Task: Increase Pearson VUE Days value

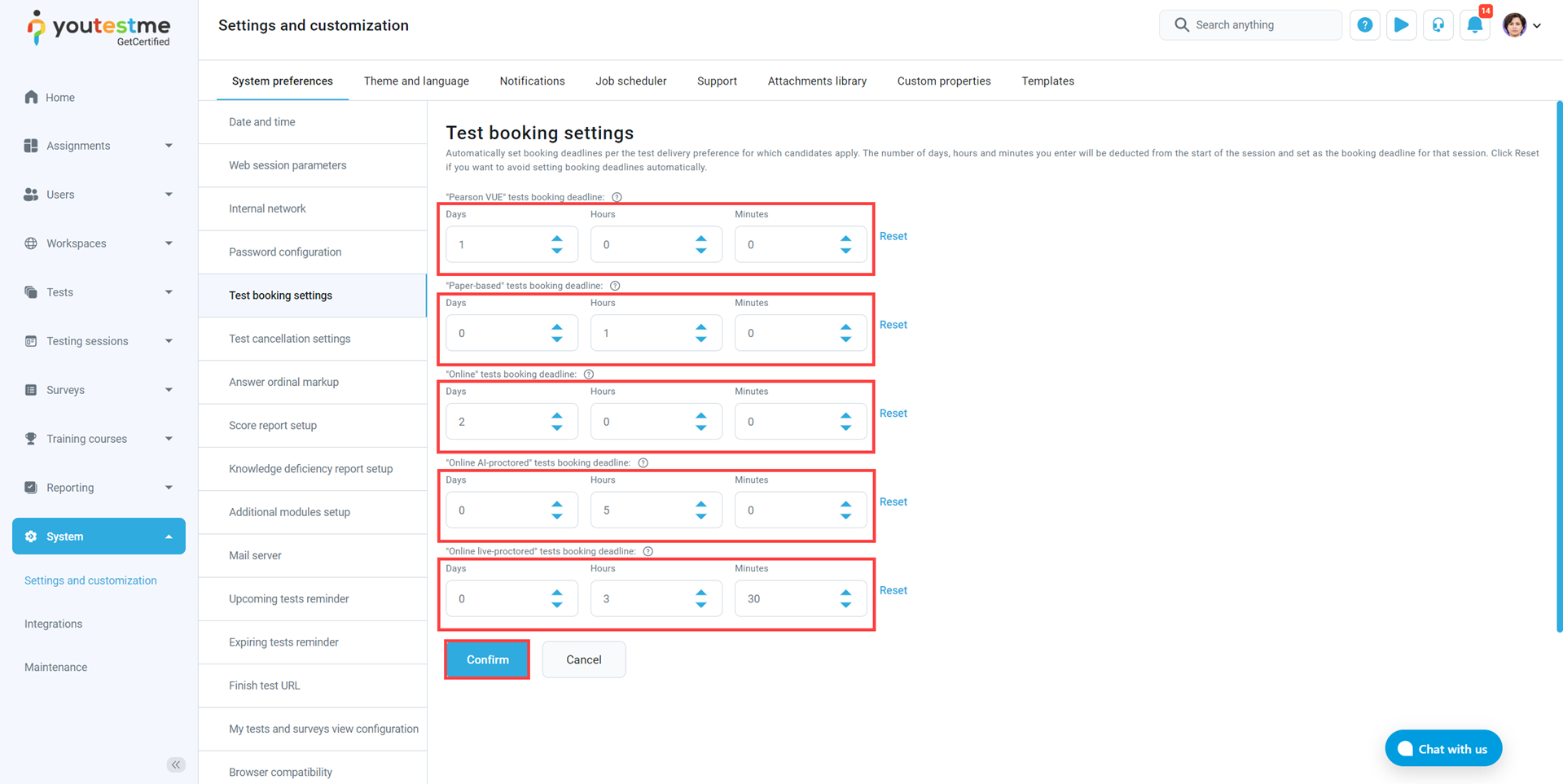Action: coord(557,239)
